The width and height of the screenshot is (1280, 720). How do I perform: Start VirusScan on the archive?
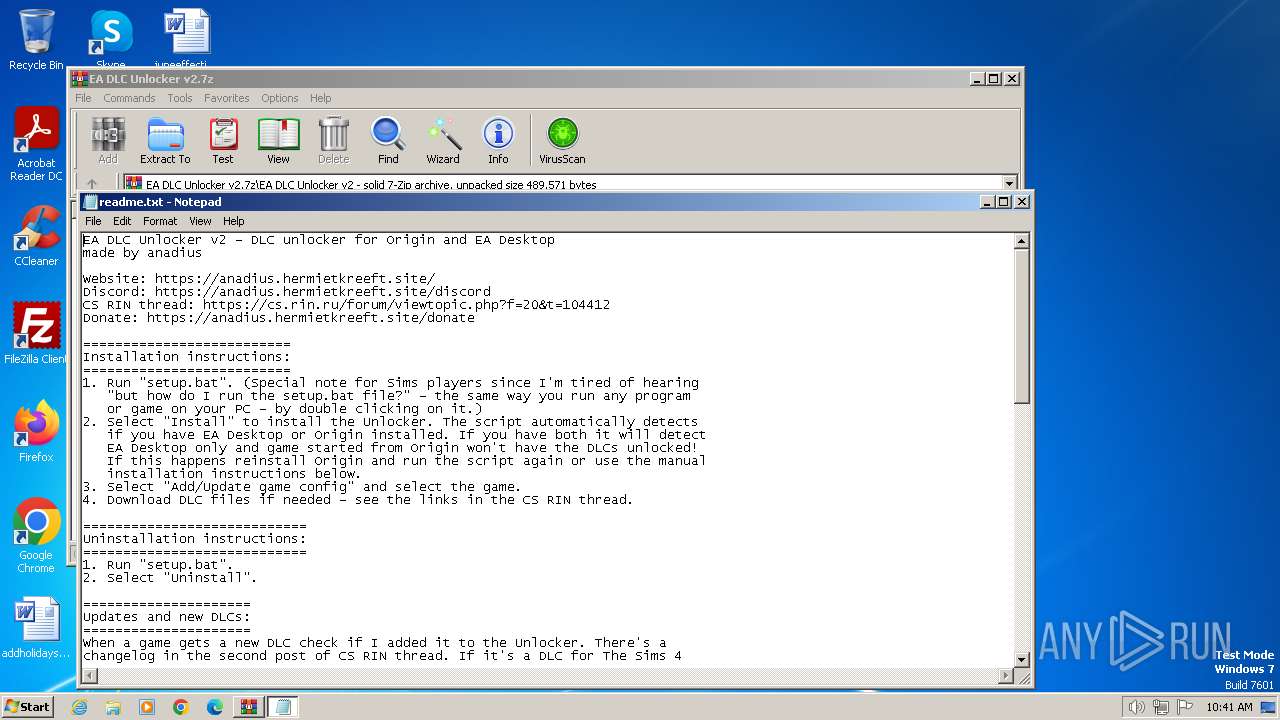[x=562, y=141]
